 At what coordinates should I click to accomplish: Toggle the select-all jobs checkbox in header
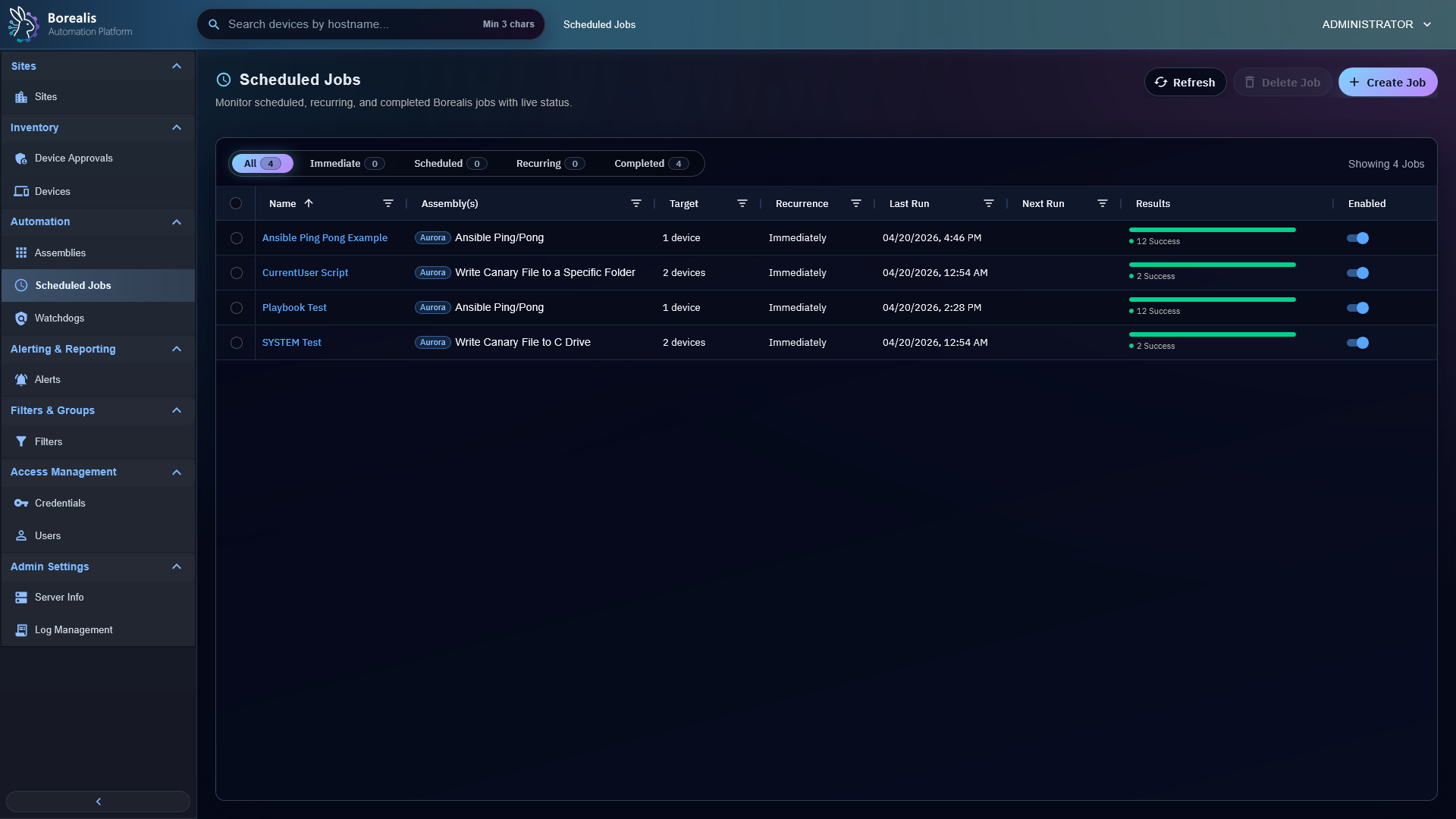click(x=236, y=203)
